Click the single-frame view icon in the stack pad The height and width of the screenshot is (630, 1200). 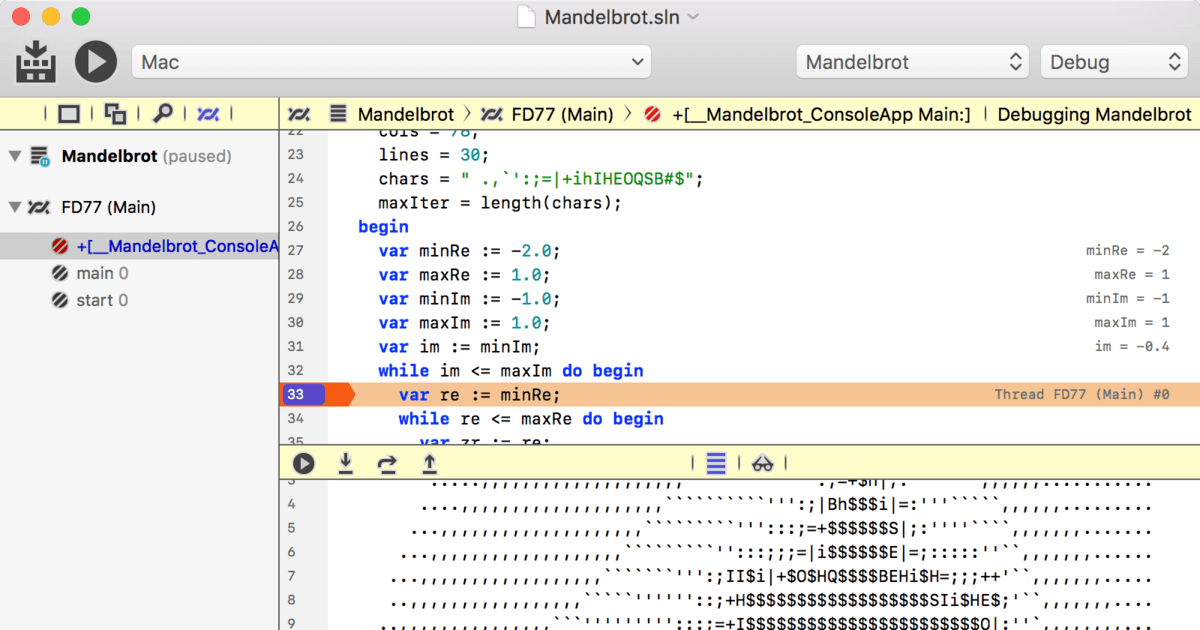(x=68, y=114)
